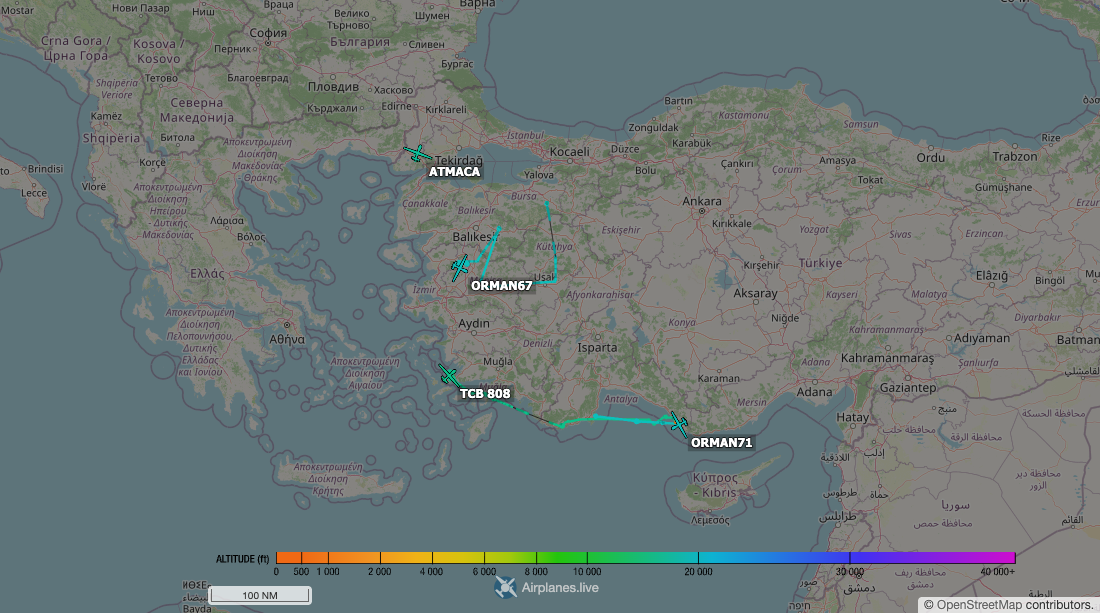The image size is (1100, 613).
Task: Click the Trabzon city label
Action: (1014, 156)
